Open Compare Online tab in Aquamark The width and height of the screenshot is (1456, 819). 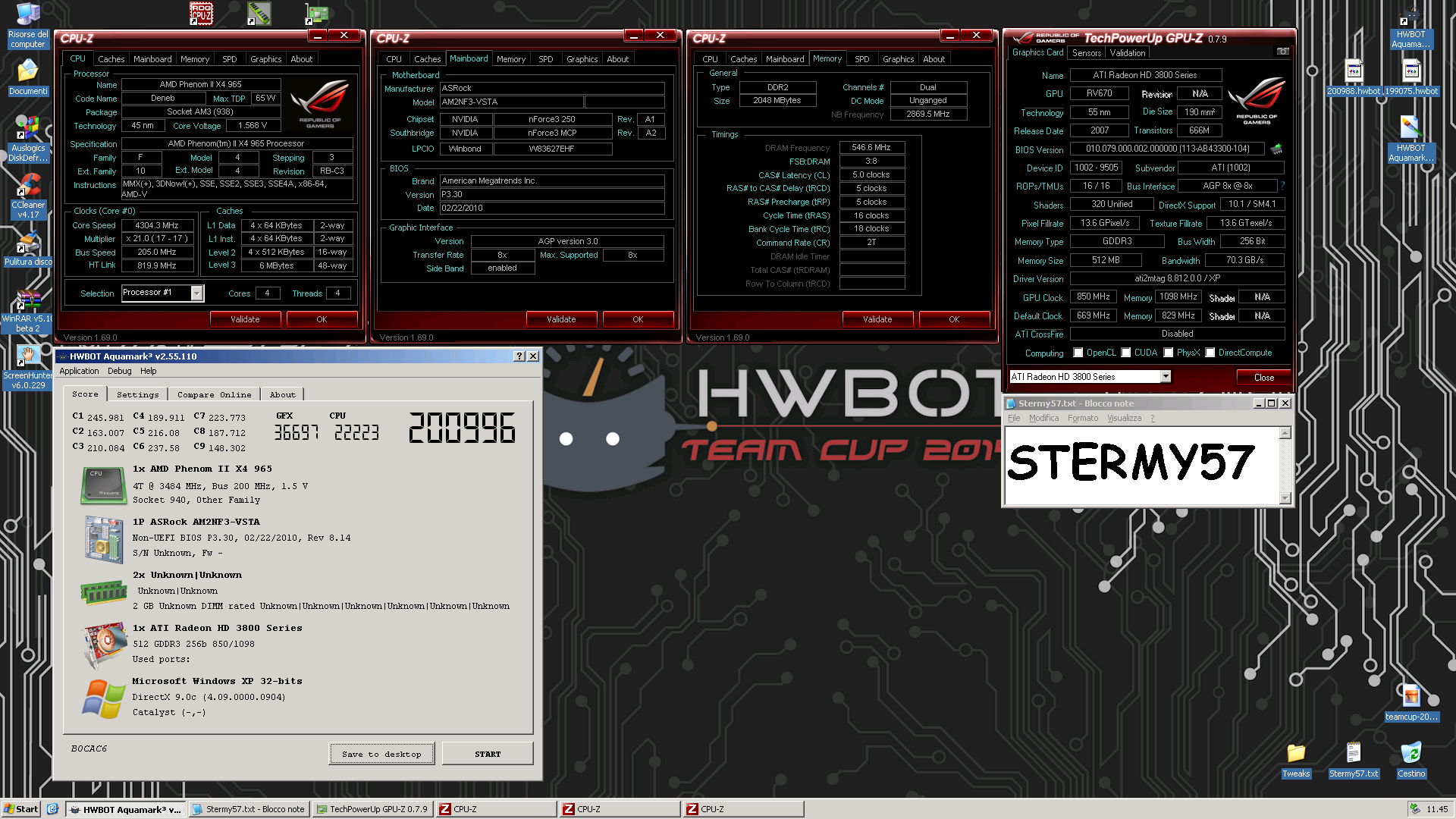point(214,394)
